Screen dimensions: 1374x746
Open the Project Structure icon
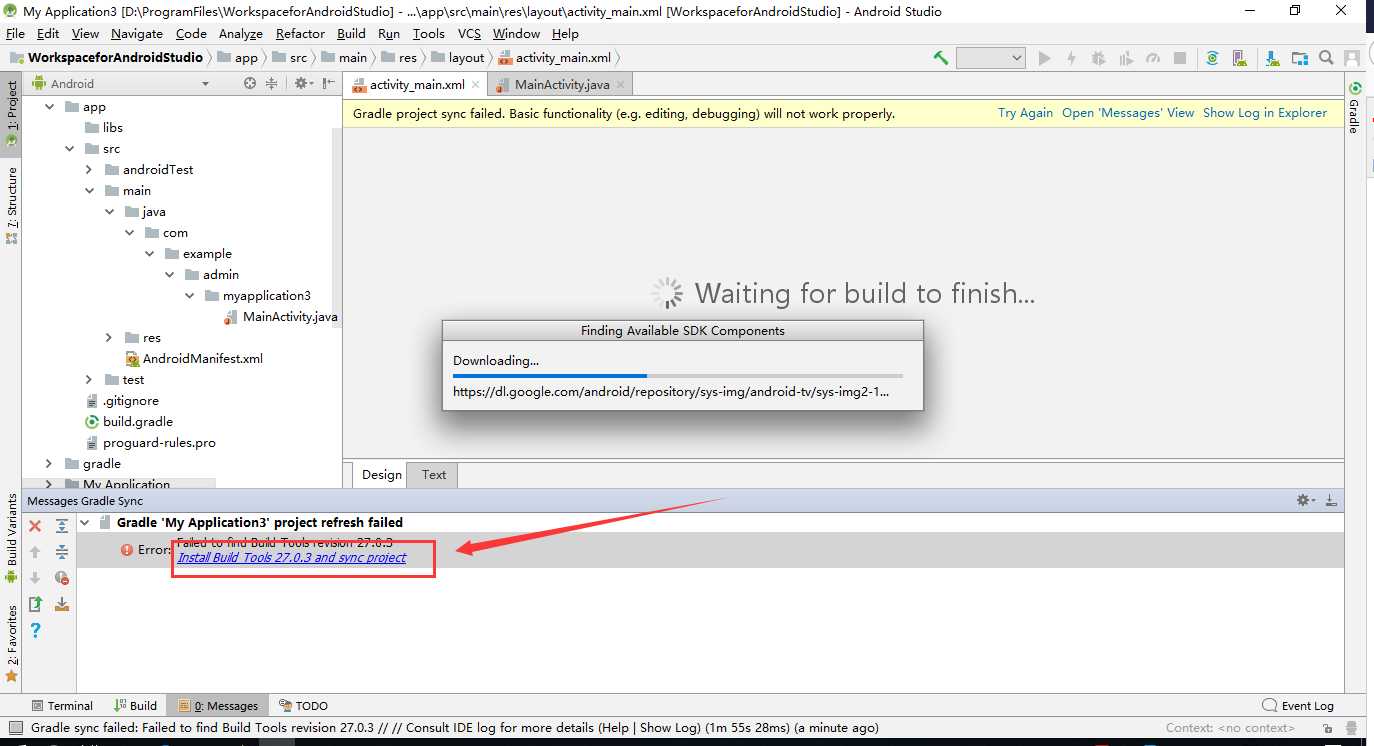pyautogui.click(x=1298, y=58)
